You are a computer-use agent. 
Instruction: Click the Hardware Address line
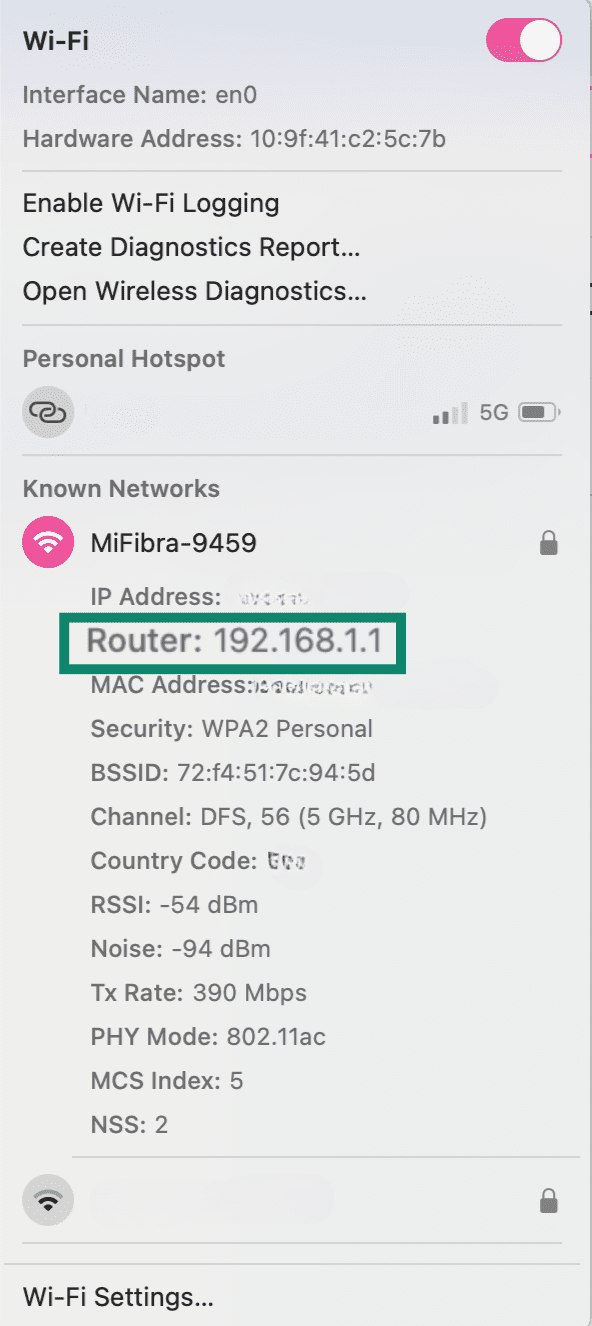click(x=234, y=139)
